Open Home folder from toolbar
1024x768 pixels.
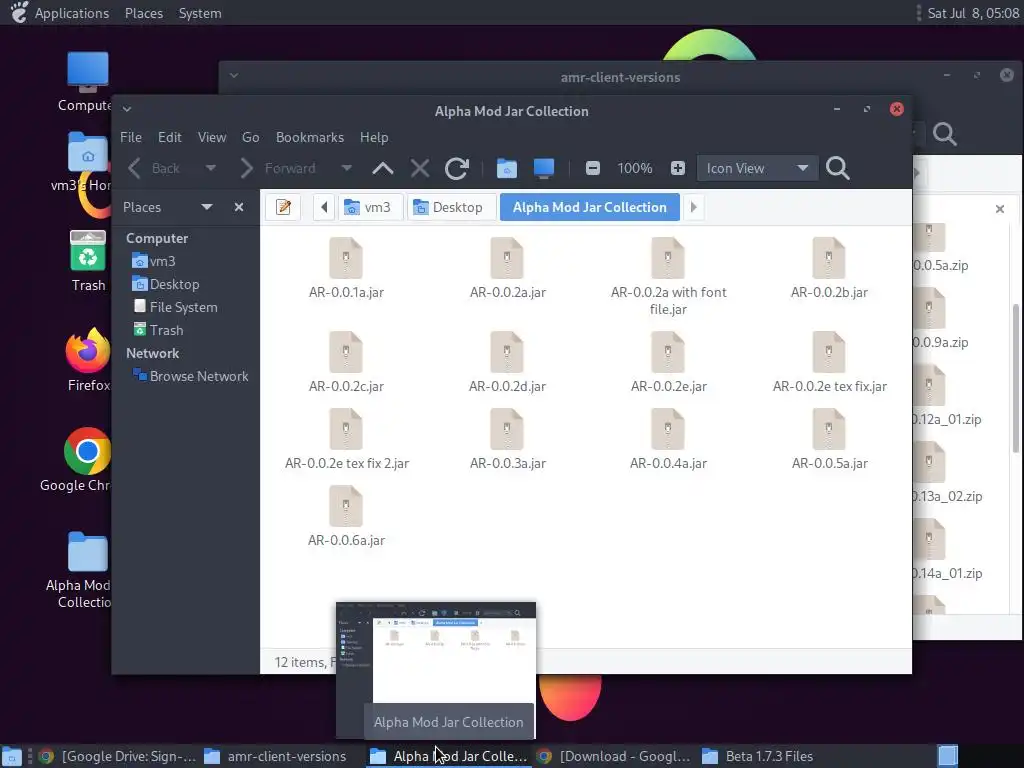tap(507, 168)
